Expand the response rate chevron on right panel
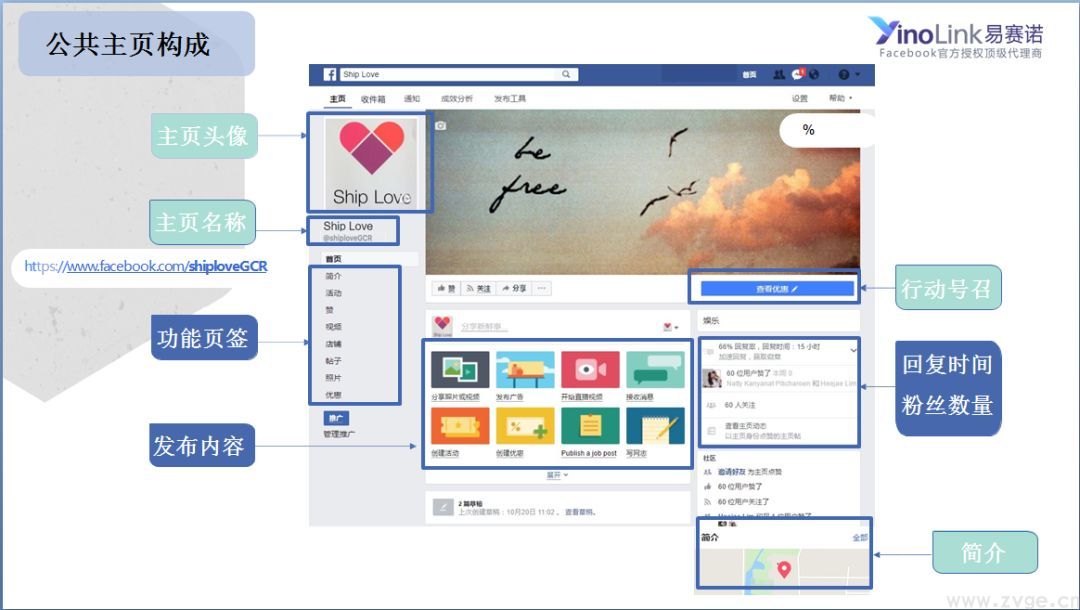This screenshot has width=1080, height=610. coord(854,350)
